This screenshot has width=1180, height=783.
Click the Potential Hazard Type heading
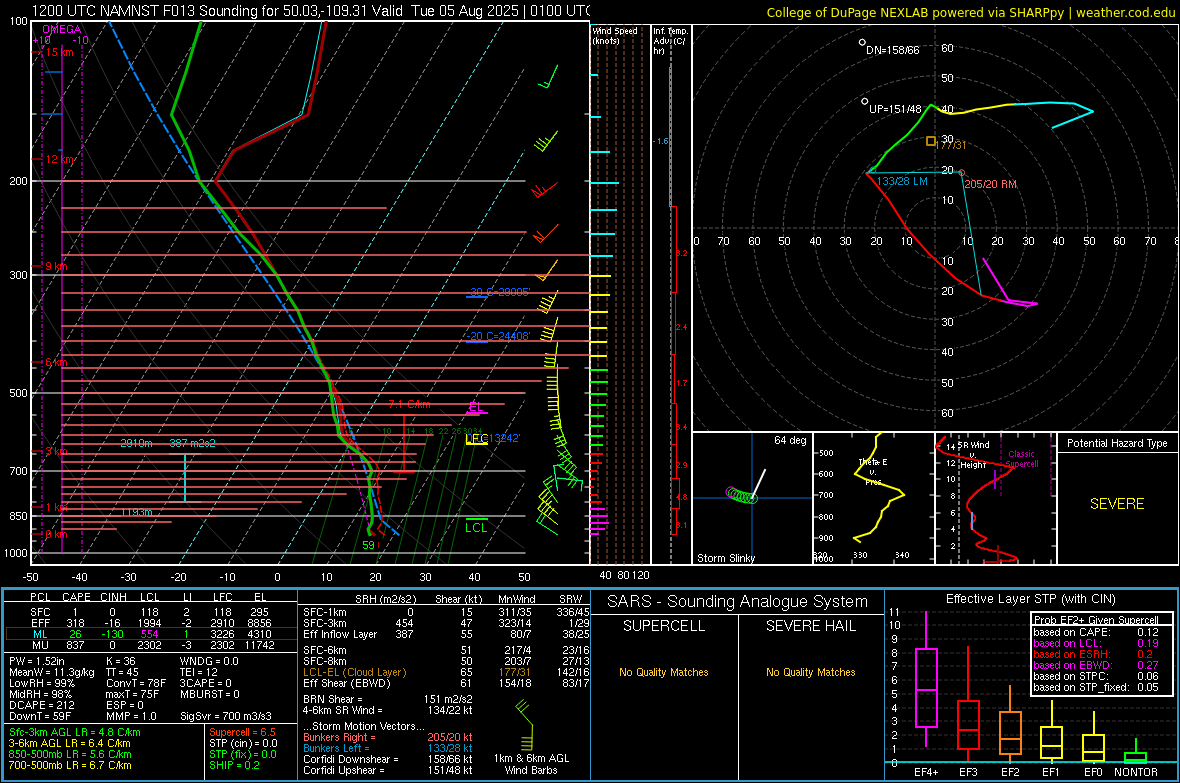pos(1117,443)
